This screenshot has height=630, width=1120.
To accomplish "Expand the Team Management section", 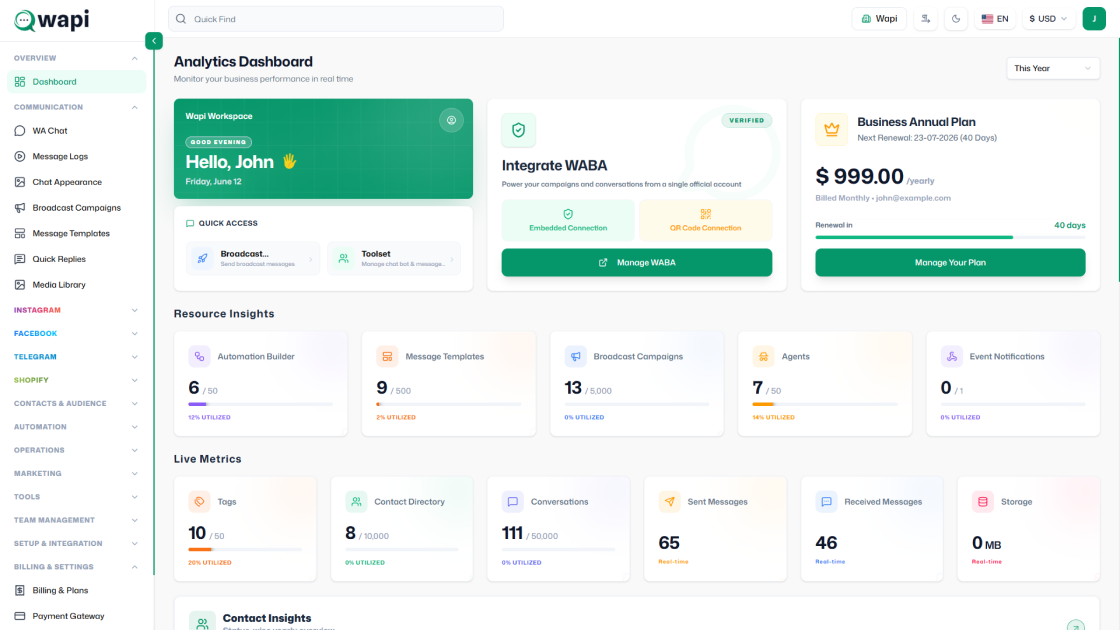I will pyautogui.click(x=75, y=520).
